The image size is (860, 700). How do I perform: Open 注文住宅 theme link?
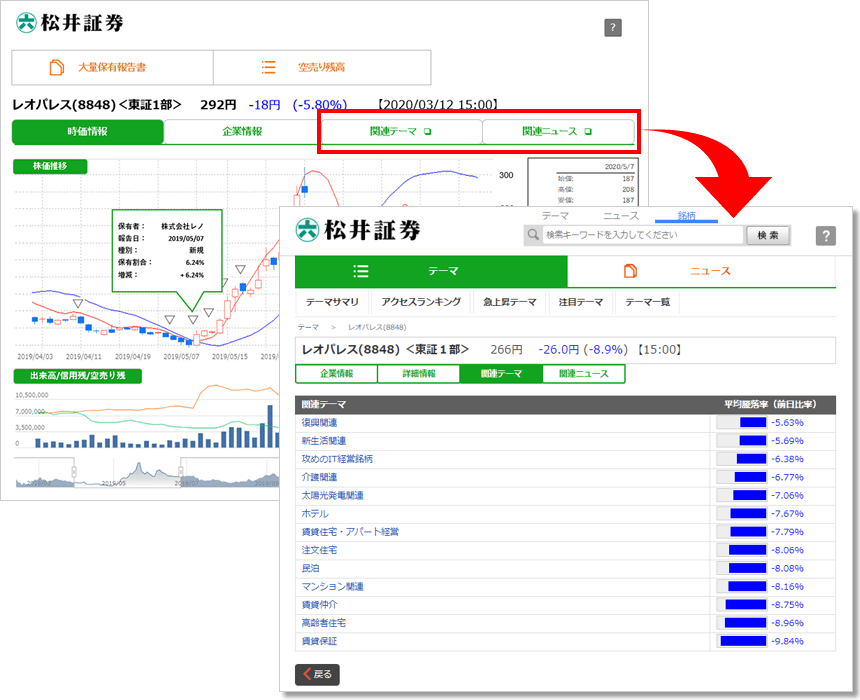(x=319, y=550)
